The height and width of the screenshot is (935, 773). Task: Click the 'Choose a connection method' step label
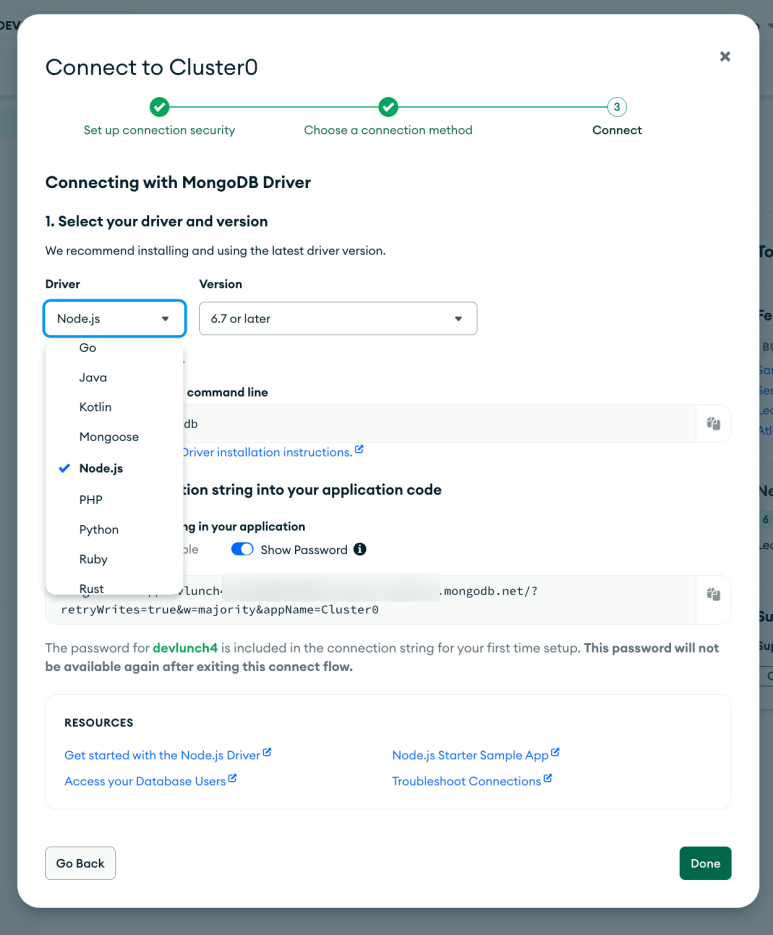point(388,130)
